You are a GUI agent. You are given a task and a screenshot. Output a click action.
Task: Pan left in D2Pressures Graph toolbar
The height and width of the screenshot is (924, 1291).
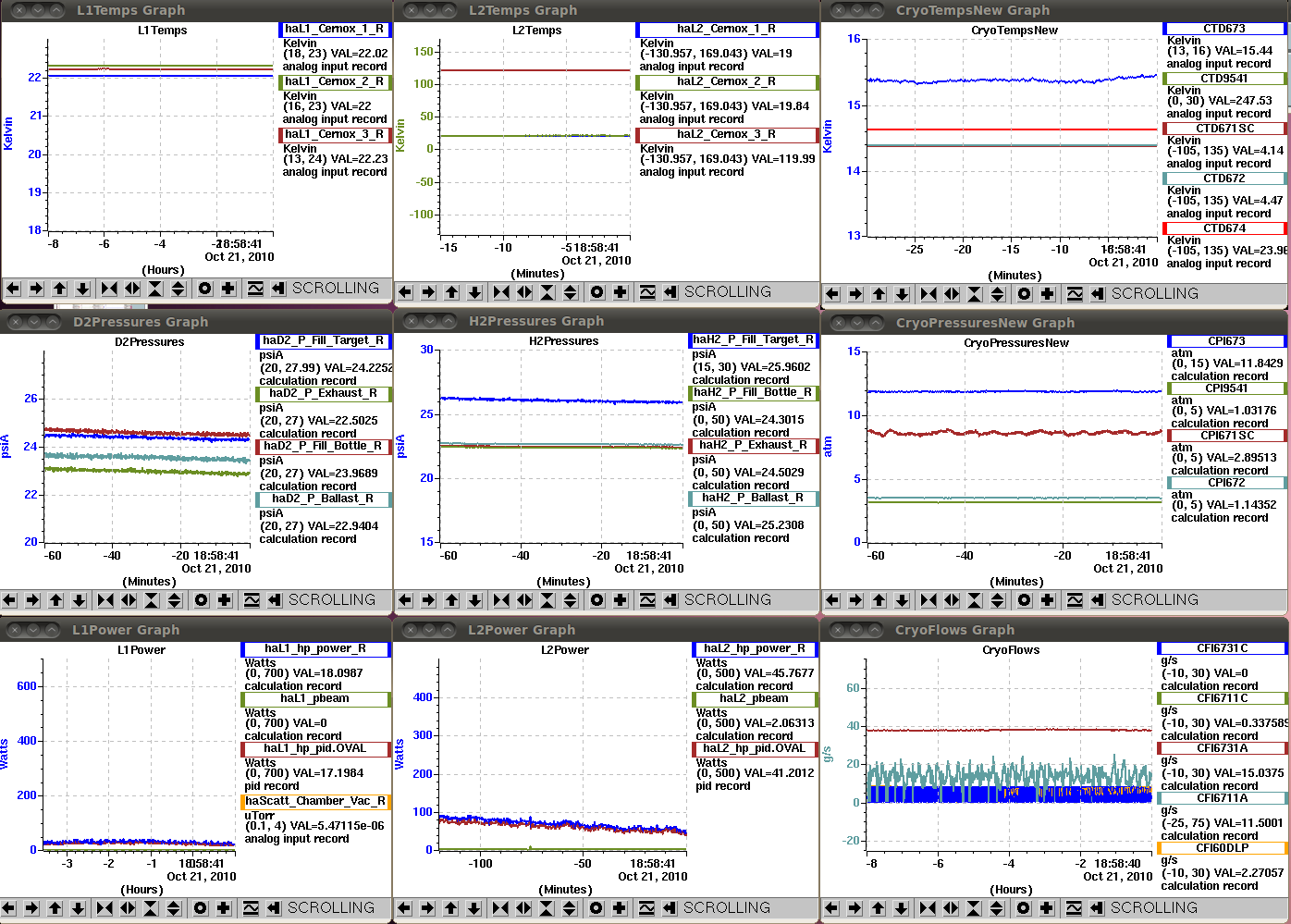tap(9, 600)
